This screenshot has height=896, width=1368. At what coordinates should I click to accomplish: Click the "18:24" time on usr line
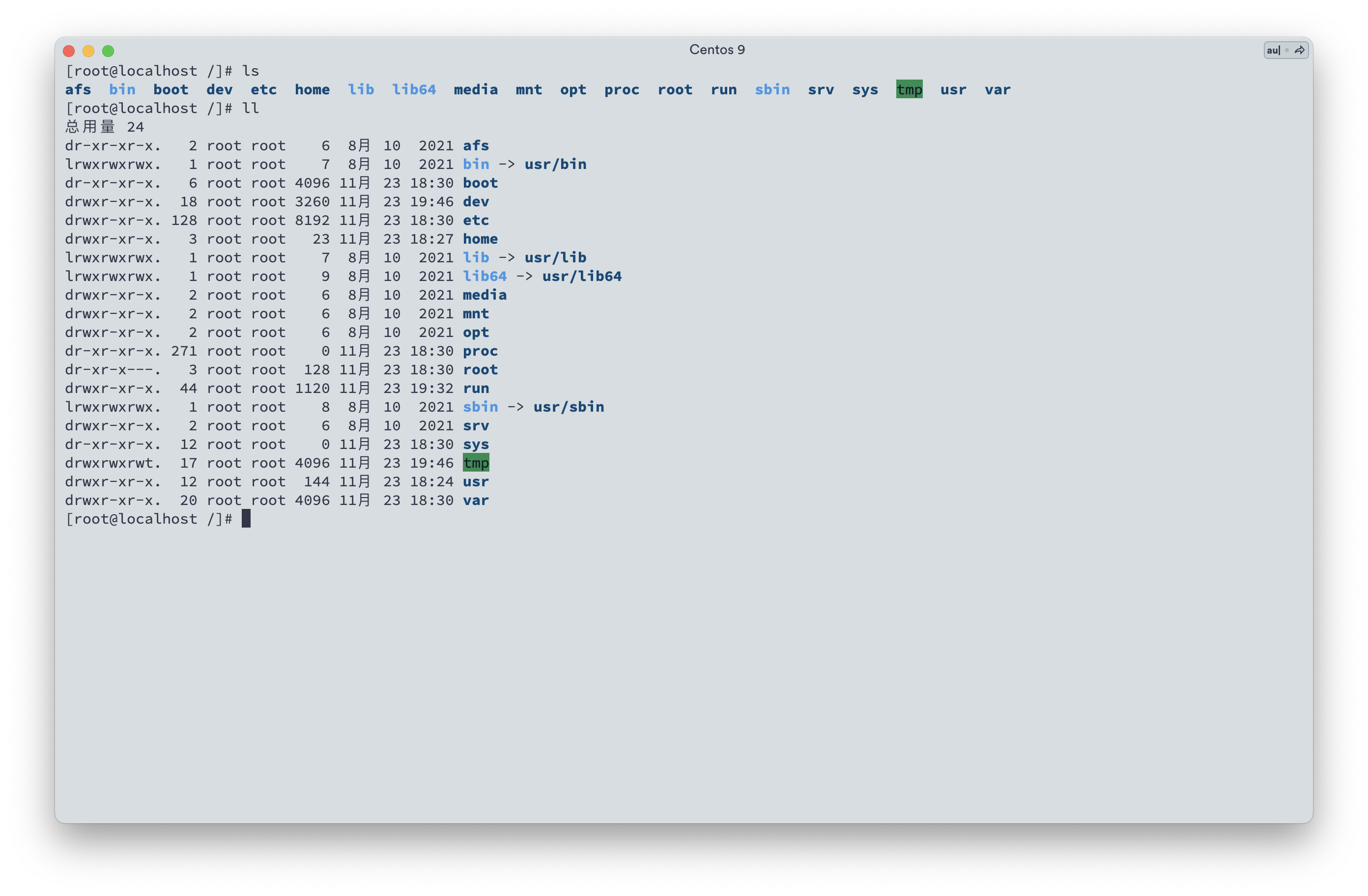431,481
